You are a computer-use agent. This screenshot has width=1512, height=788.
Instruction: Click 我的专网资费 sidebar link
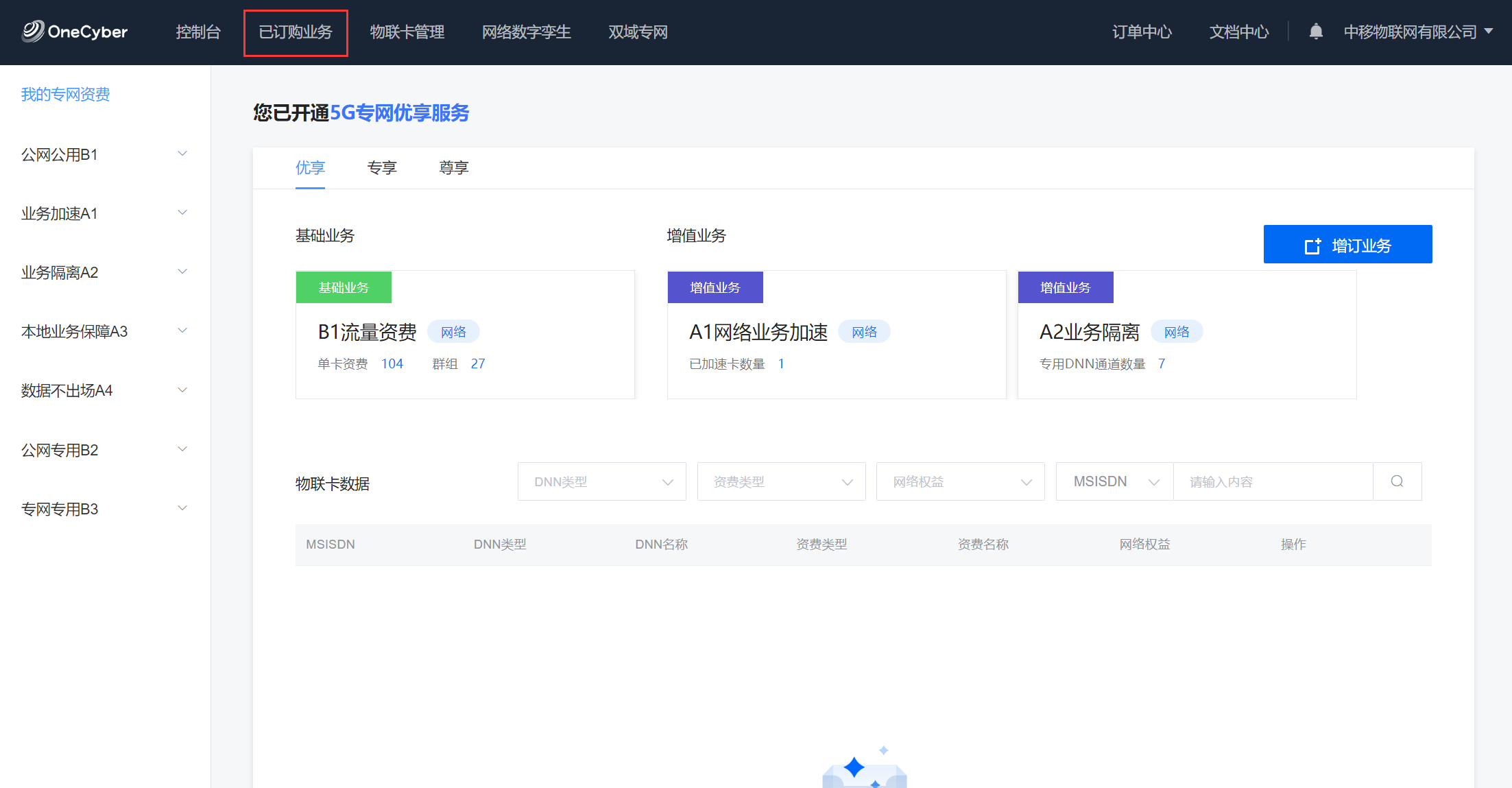click(66, 95)
